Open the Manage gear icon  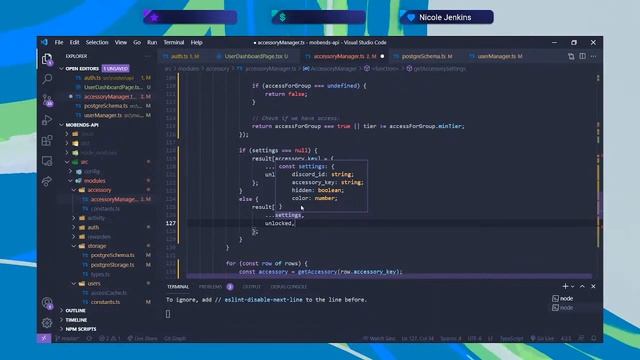tap(47, 323)
